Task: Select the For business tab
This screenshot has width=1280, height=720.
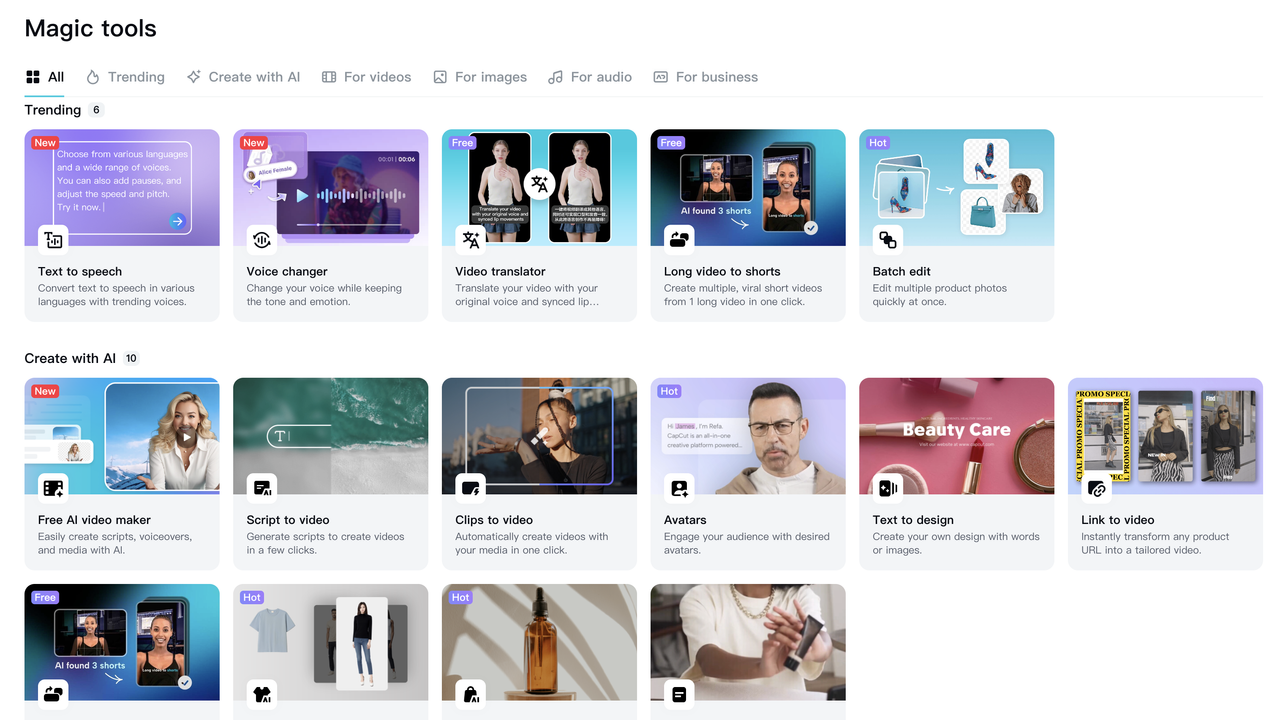Action: point(705,77)
